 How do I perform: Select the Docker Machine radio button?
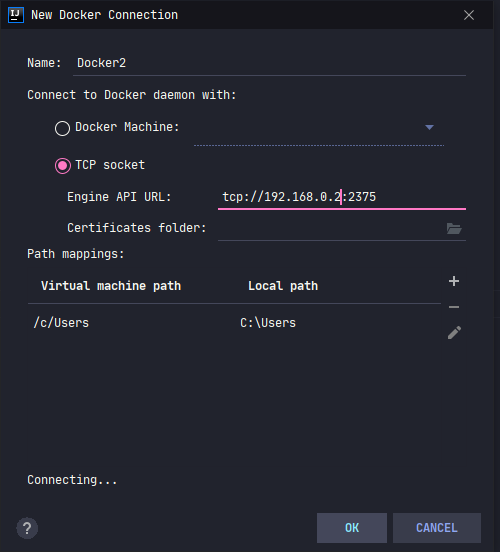tap(62, 128)
